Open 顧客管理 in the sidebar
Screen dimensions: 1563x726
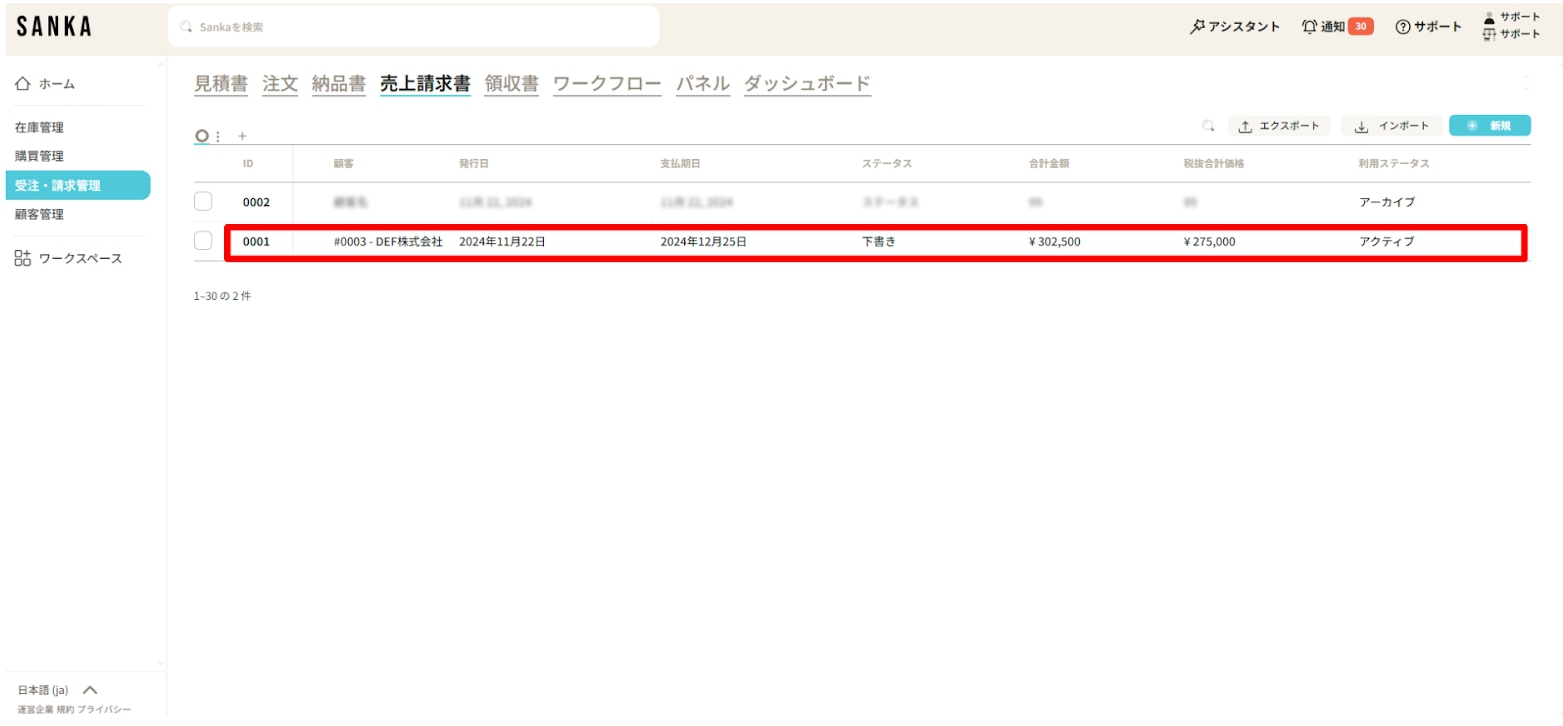tap(40, 214)
